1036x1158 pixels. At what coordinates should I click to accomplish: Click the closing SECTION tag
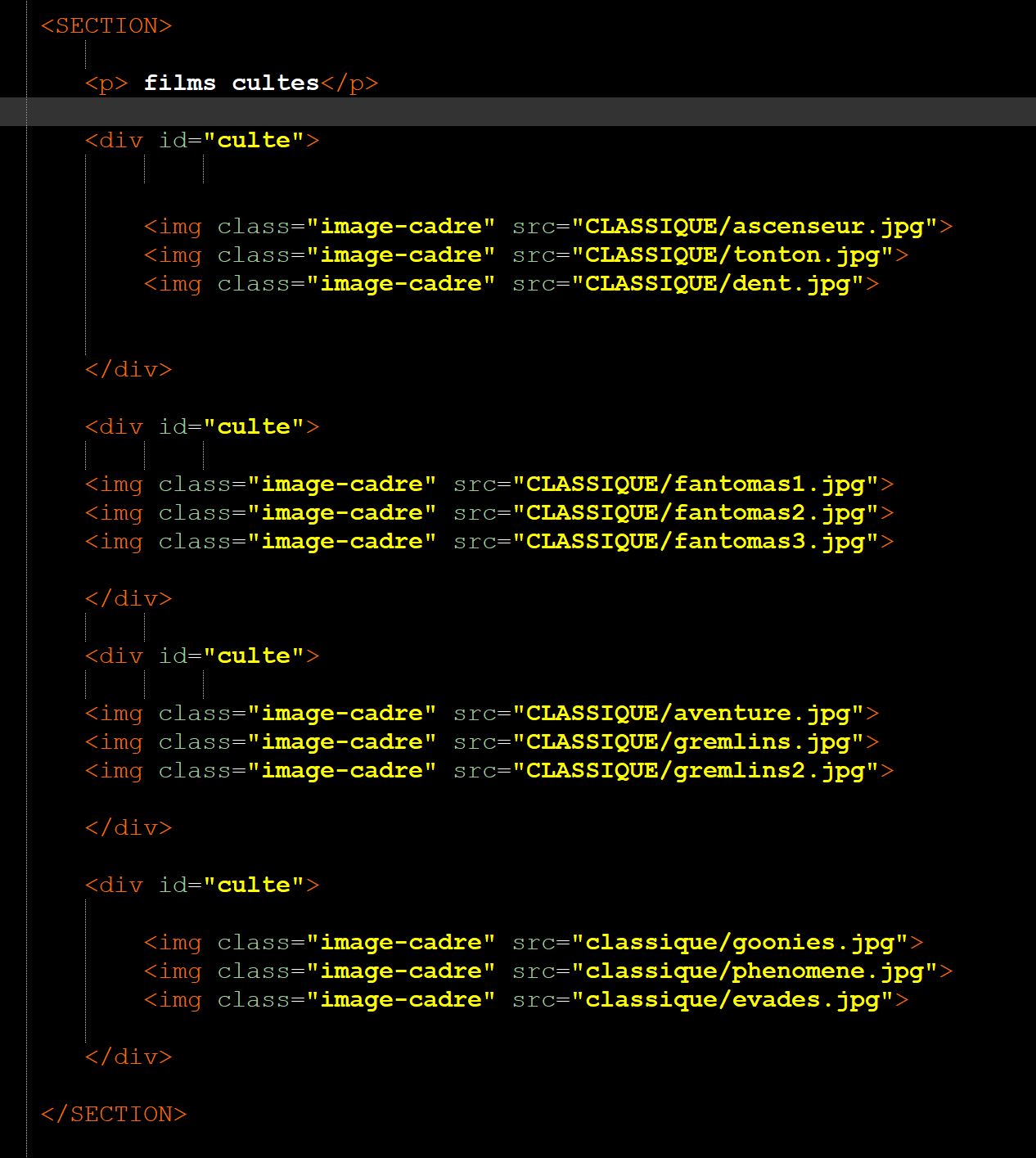pos(113,1115)
